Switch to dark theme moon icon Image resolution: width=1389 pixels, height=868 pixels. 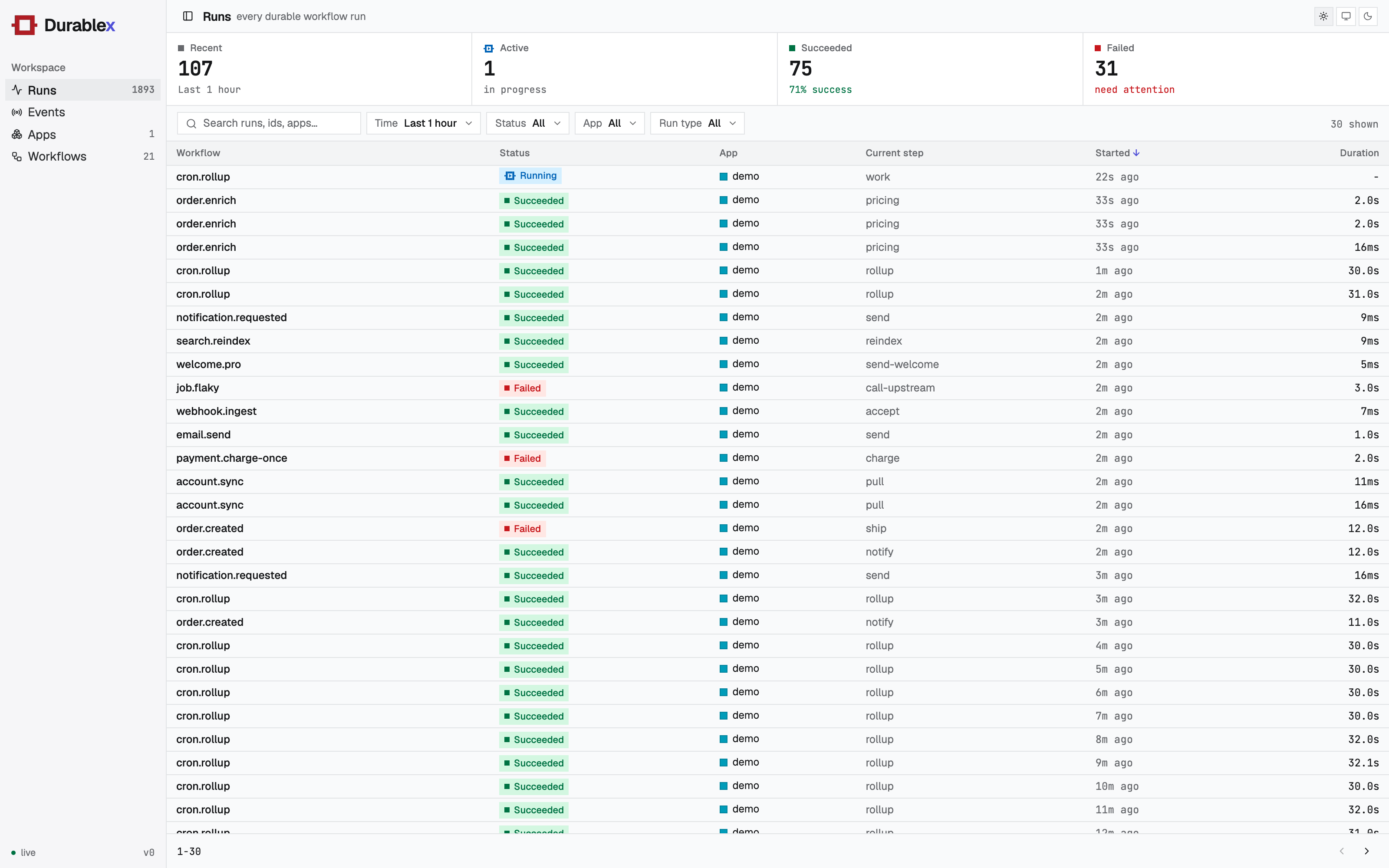pyautogui.click(x=1368, y=16)
